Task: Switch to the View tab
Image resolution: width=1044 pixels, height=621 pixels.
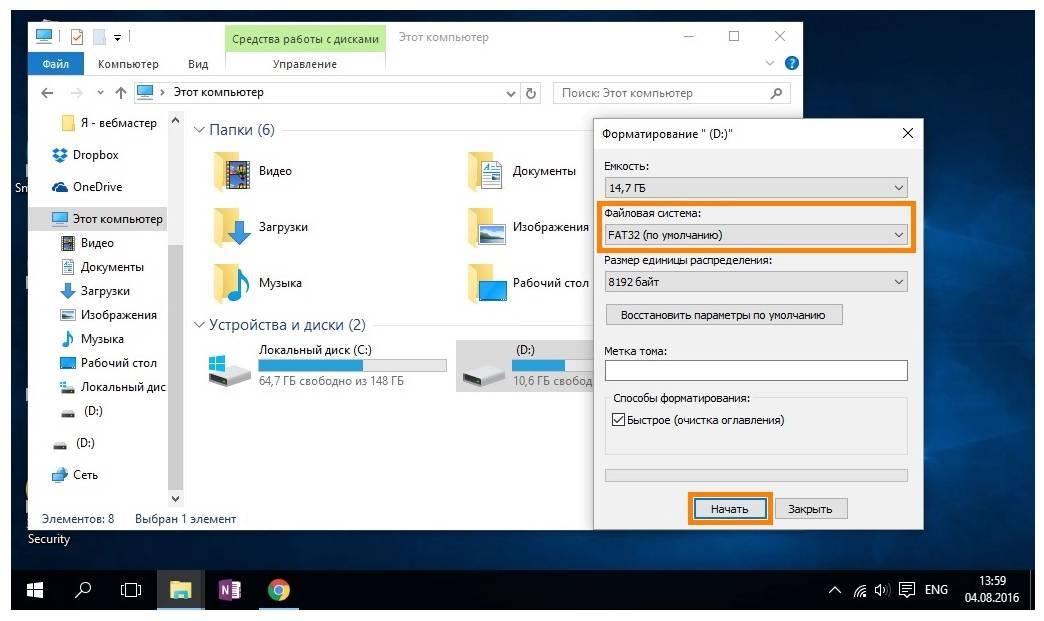Action: [x=198, y=64]
